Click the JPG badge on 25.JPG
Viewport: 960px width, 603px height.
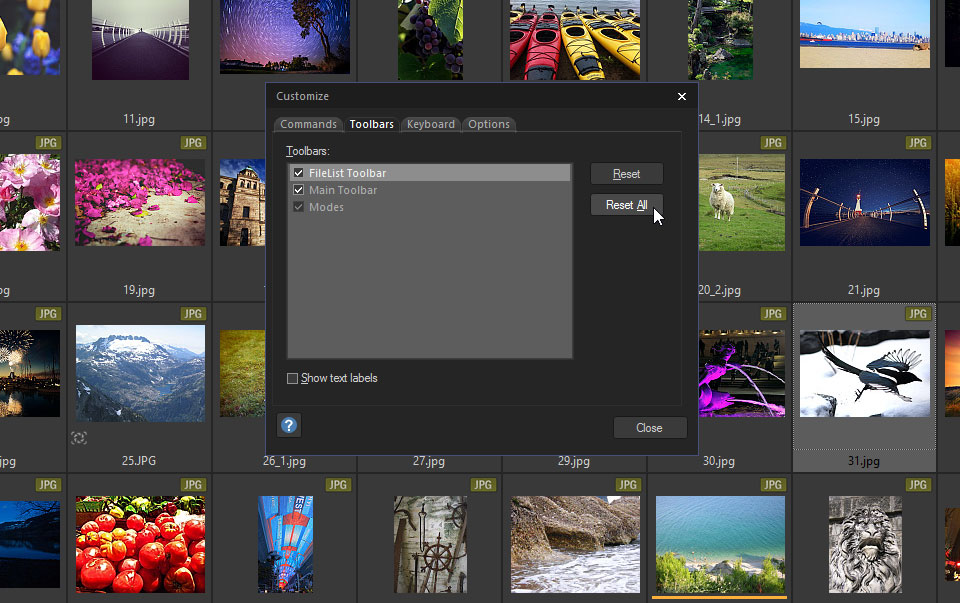(193, 313)
